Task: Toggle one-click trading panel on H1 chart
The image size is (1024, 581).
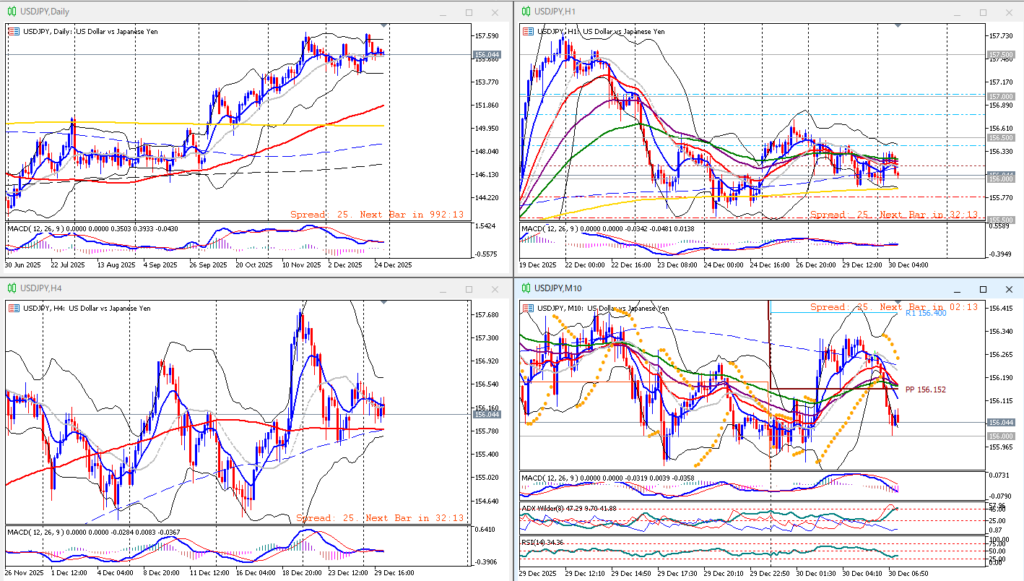Action: click(x=528, y=32)
